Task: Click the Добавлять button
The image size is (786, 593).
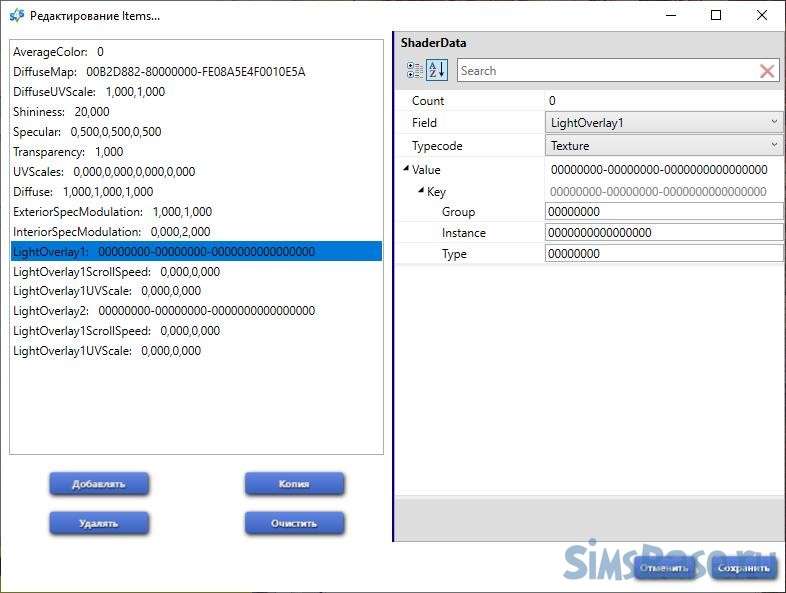Action: (99, 484)
